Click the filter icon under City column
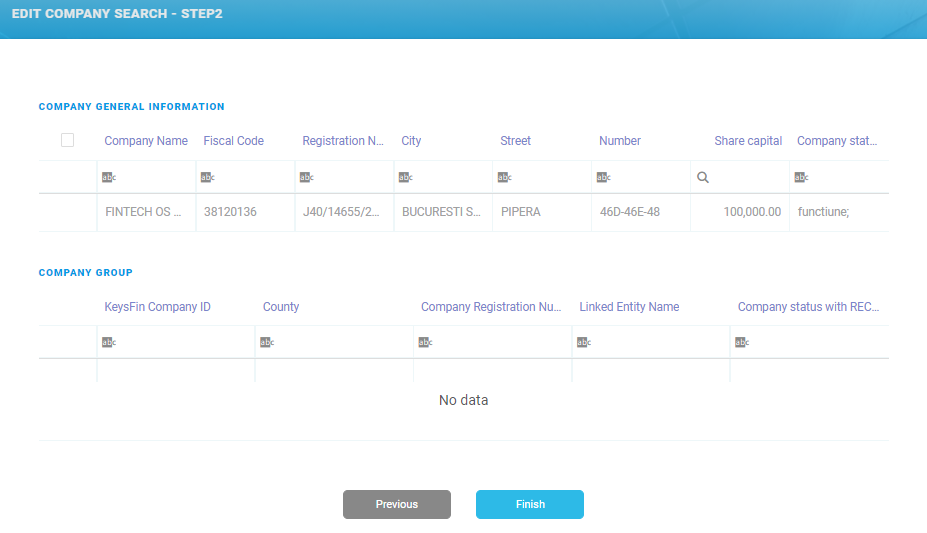The height and width of the screenshot is (533, 927). [405, 177]
